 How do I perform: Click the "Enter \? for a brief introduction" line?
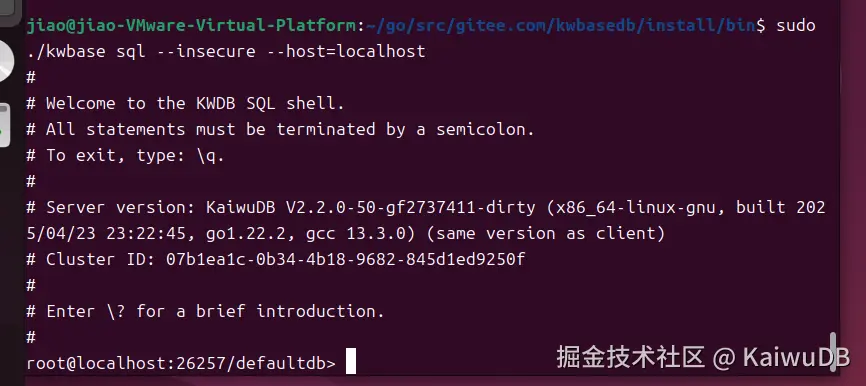(205, 311)
